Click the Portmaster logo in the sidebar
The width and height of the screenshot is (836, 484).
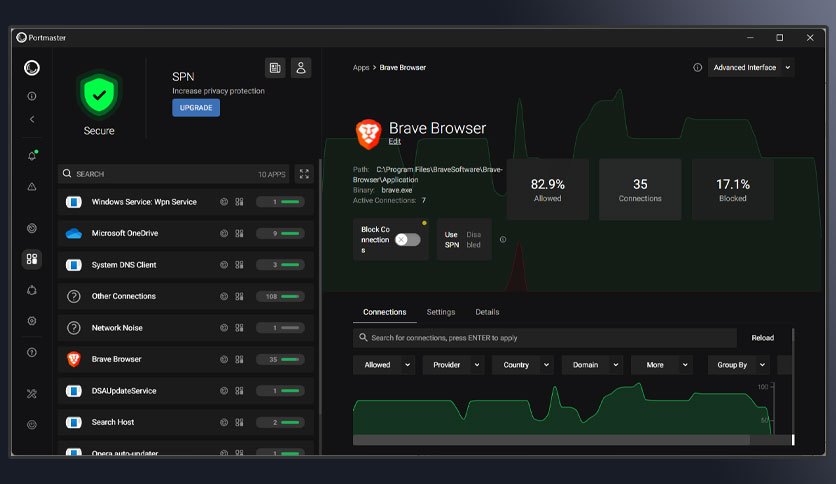click(x=32, y=68)
